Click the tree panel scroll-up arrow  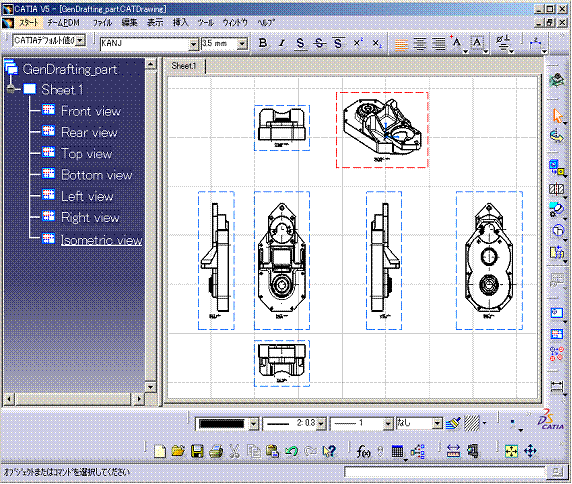(151, 65)
